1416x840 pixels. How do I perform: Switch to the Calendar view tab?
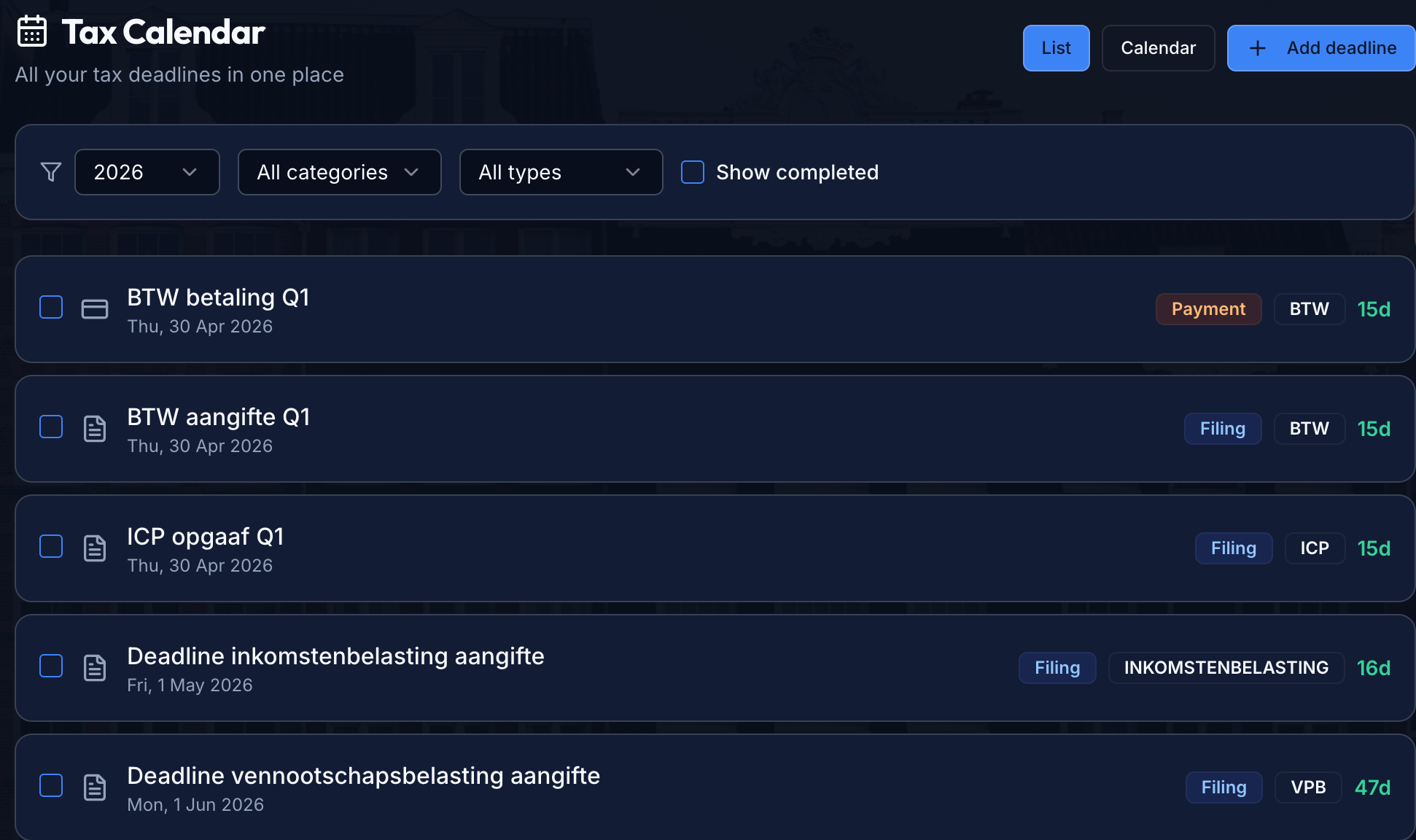point(1158,48)
